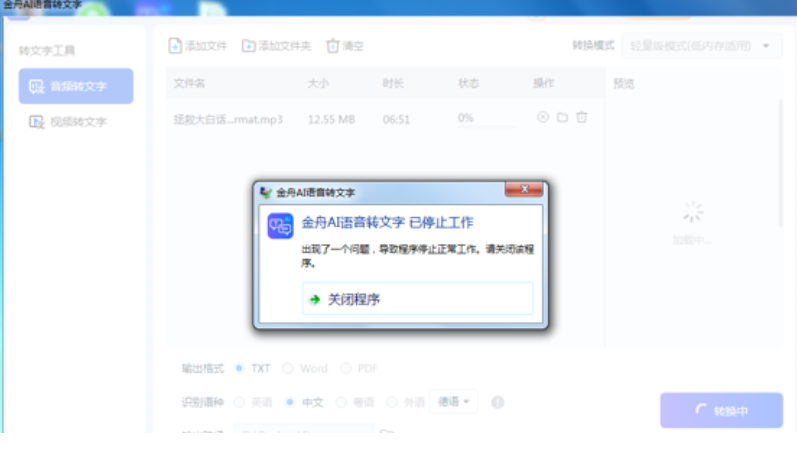Open file location via row folder icon
The width and height of the screenshot is (797, 460).
(x=562, y=117)
